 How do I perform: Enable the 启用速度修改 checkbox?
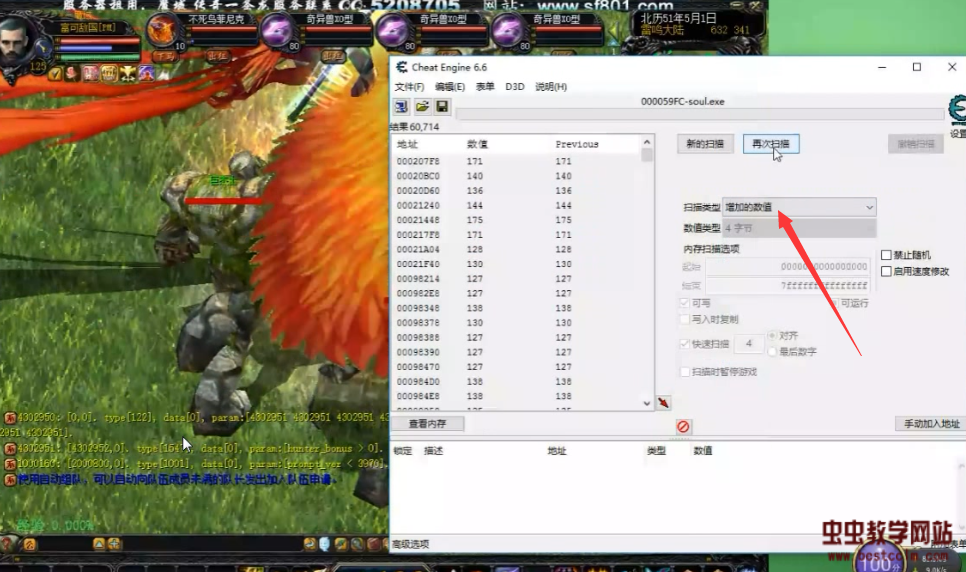[x=886, y=271]
